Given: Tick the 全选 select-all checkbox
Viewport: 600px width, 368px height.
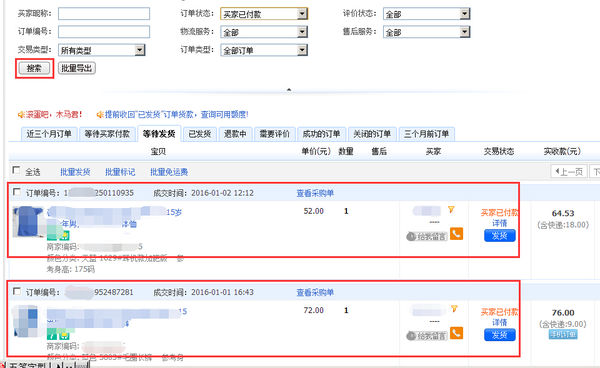Looking at the screenshot, I should (16, 170).
